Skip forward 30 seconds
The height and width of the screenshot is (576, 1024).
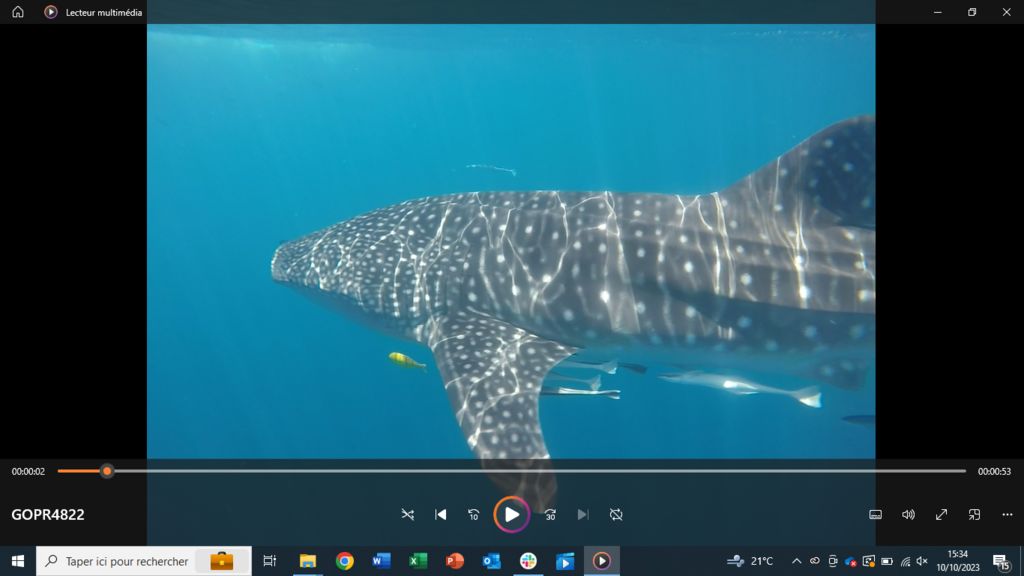pos(550,514)
